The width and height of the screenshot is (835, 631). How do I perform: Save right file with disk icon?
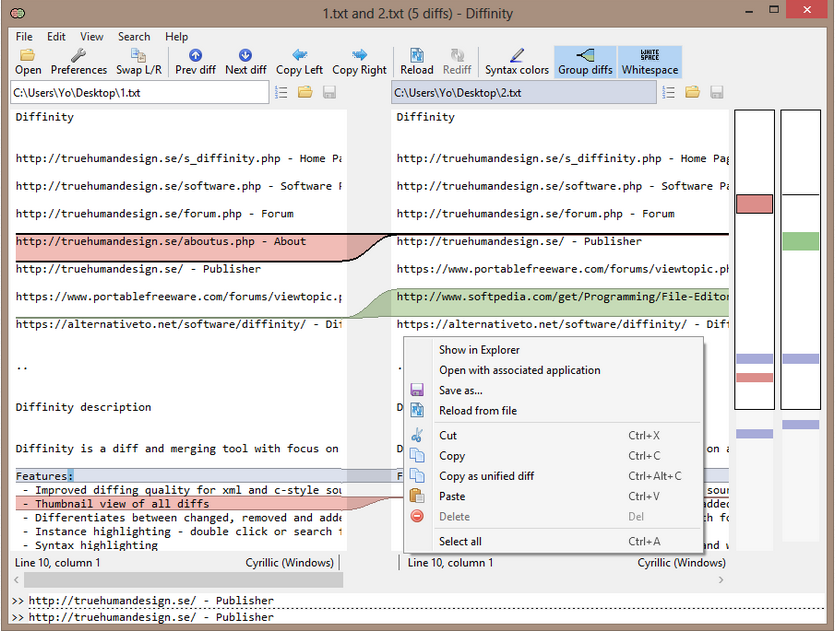click(717, 93)
